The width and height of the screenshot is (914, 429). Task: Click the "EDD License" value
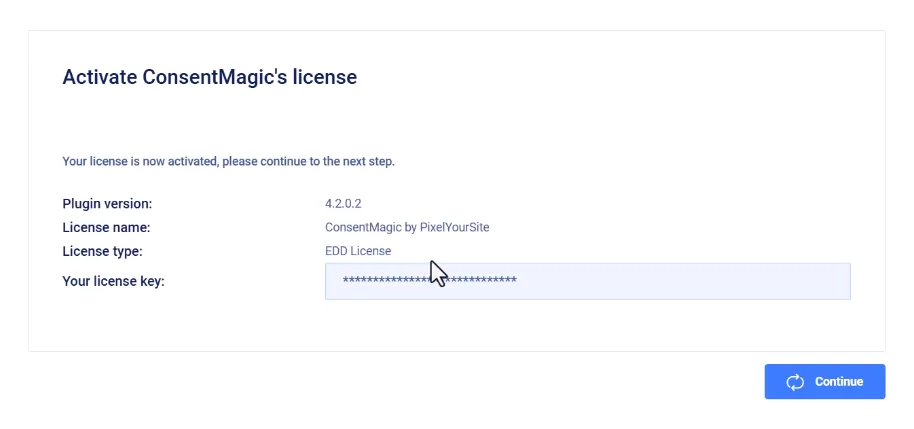pyautogui.click(x=358, y=251)
